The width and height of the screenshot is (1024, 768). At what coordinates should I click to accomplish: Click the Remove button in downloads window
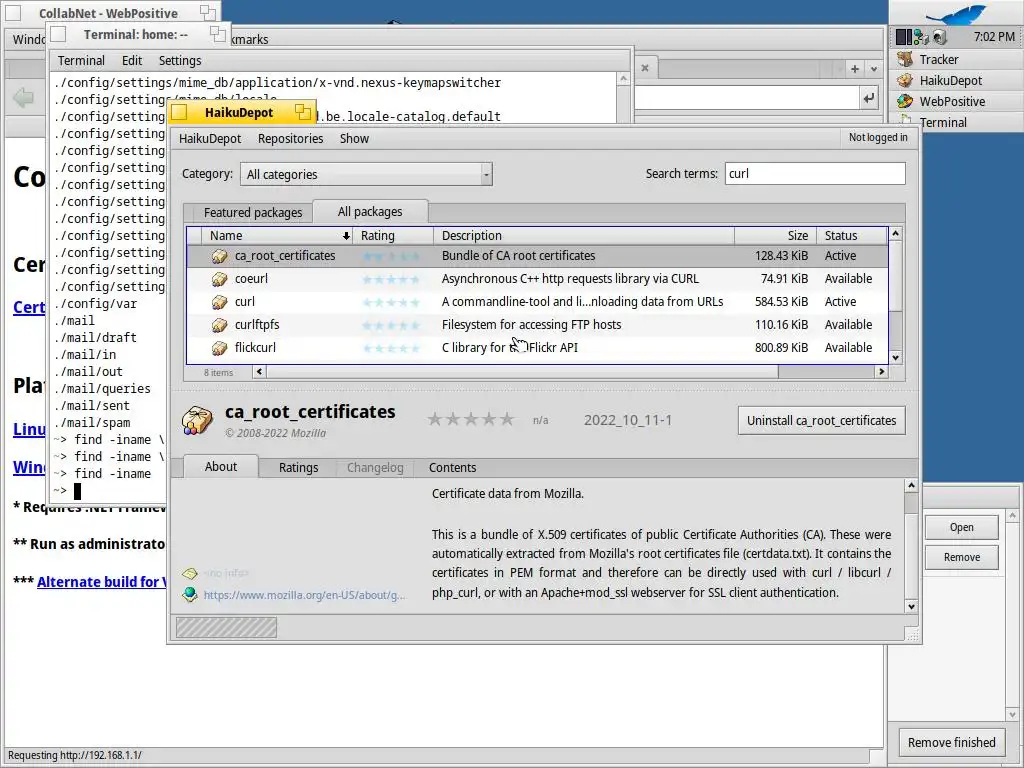click(x=961, y=557)
